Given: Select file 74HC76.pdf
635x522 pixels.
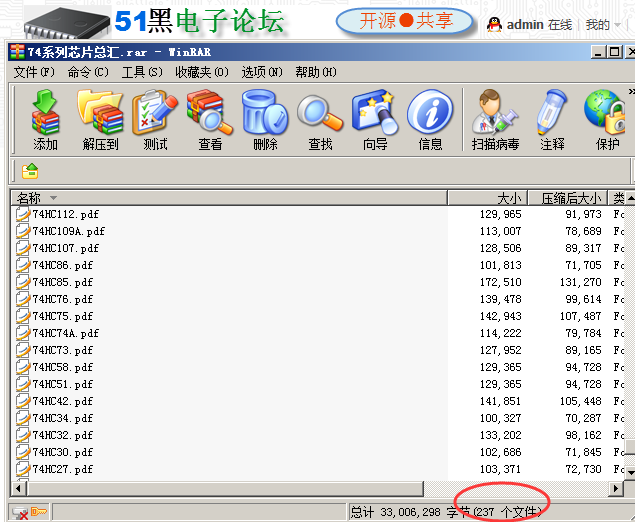Looking at the screenshot, I should 62,299.
